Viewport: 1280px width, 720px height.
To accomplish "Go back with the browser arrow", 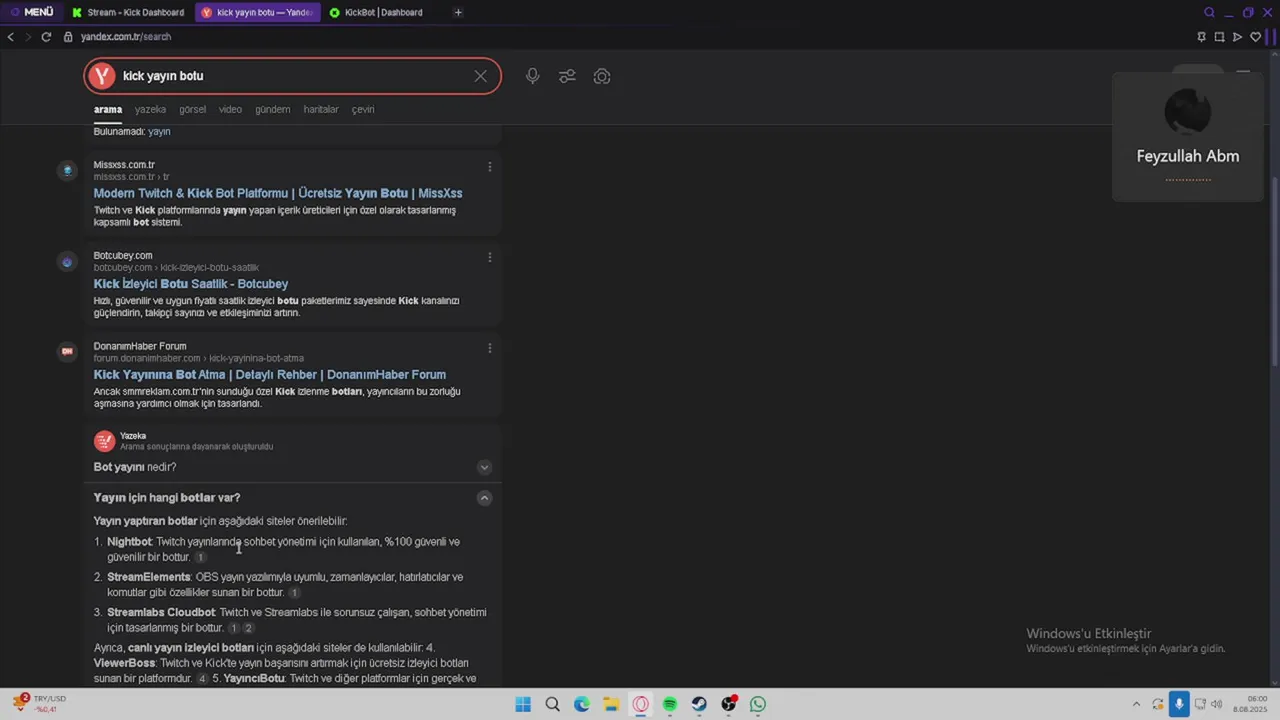I will [11, 37].
